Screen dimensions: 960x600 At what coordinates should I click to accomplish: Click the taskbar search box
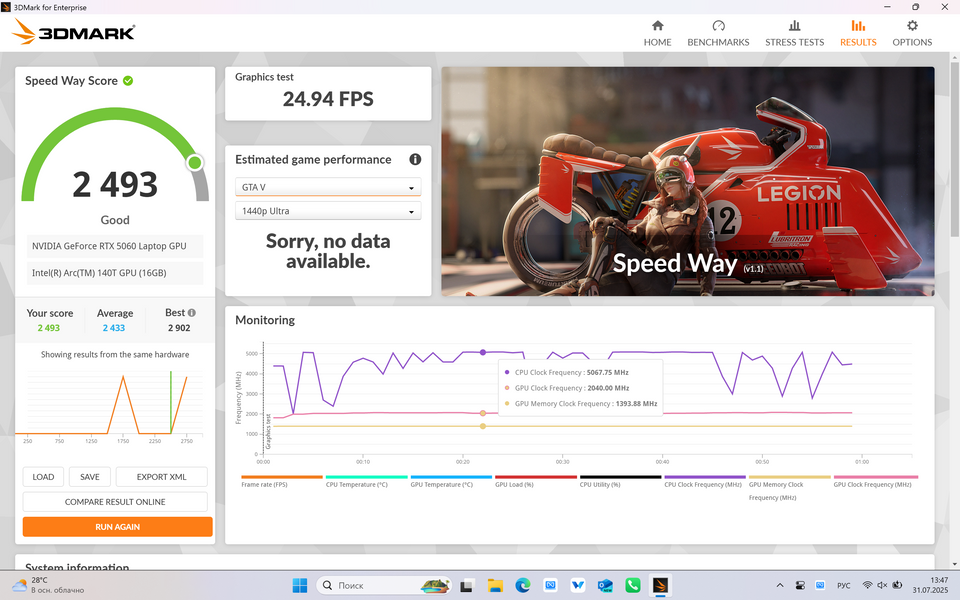click(x=384, y=585)
